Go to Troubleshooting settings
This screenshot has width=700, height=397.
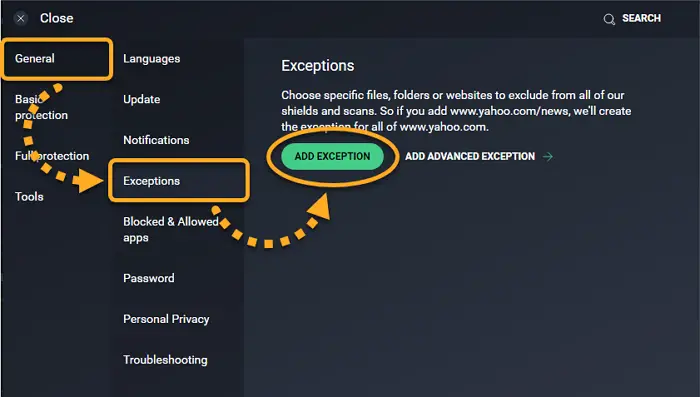point(165,359)
